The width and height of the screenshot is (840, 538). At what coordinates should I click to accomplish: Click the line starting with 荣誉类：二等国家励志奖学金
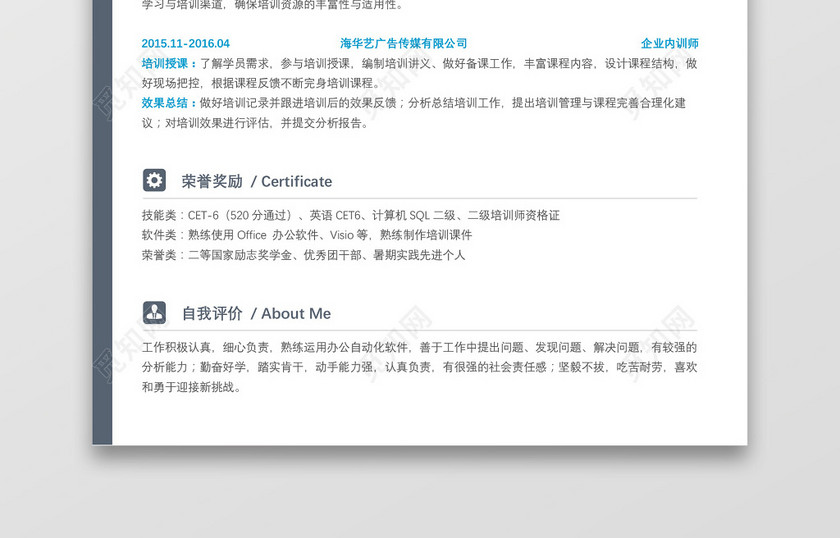303,255
